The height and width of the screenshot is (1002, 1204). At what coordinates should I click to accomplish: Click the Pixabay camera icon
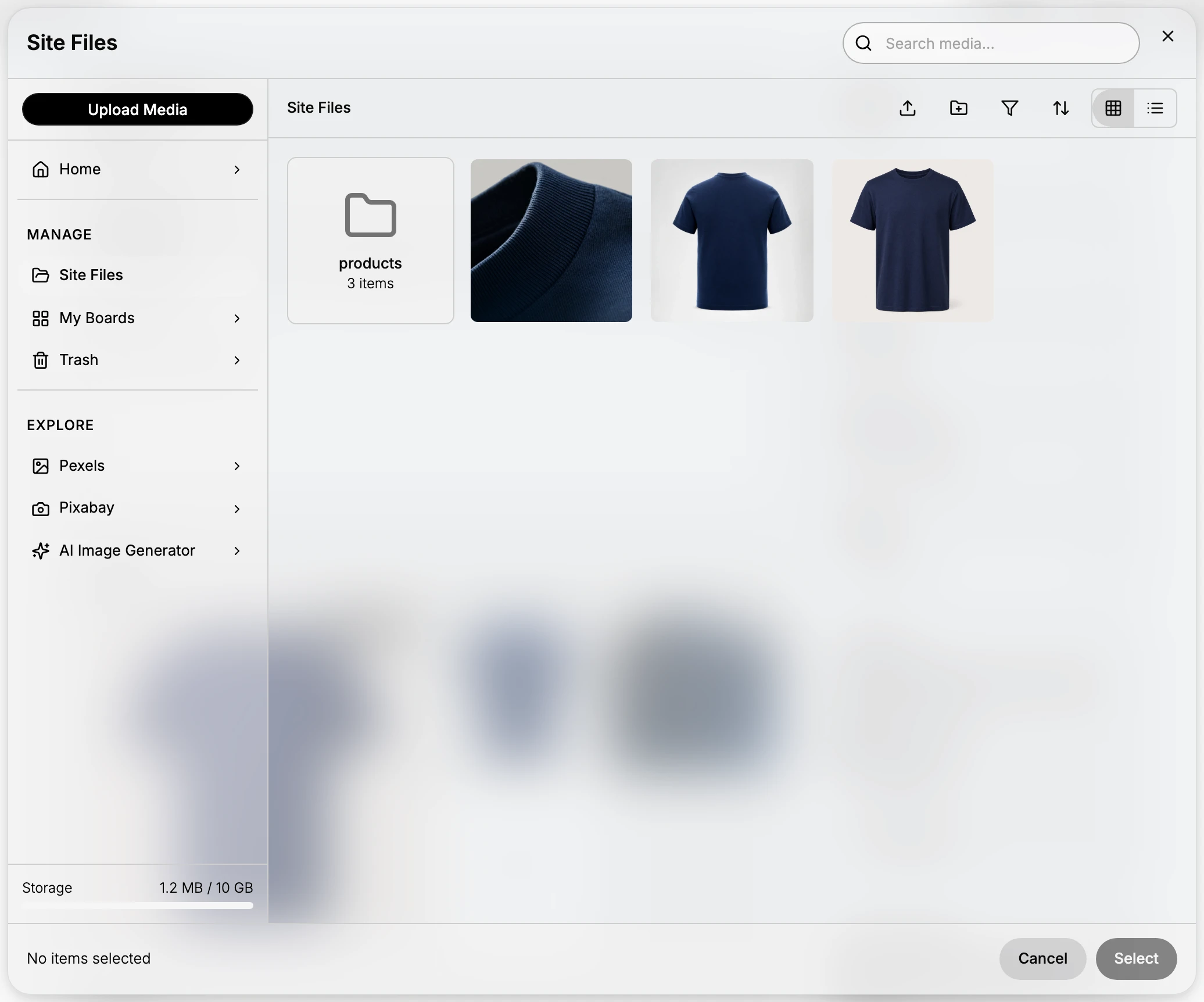point(41,509)
